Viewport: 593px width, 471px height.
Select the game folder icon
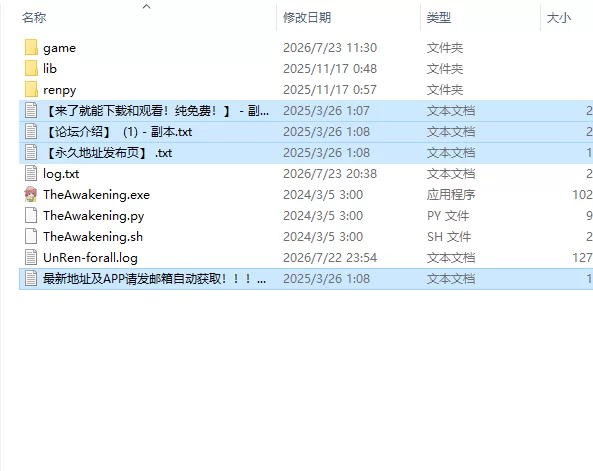31,48
